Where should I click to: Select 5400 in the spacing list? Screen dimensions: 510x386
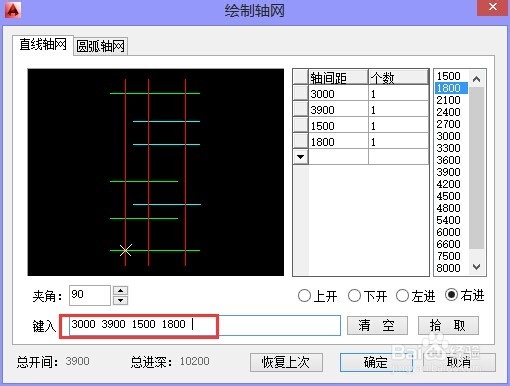coord(449,220)
